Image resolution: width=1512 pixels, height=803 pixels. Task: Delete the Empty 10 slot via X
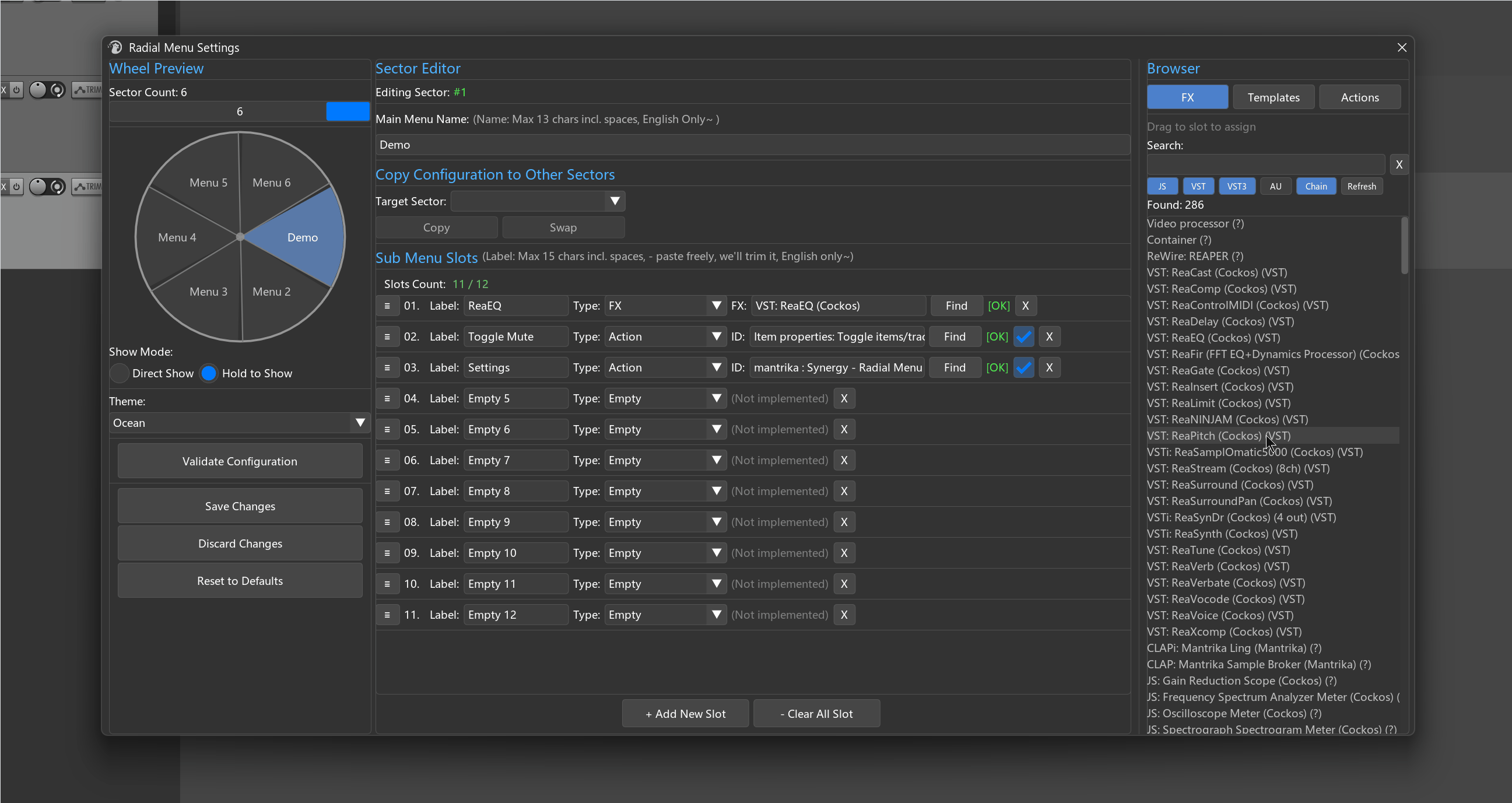(x=844, y=553)
